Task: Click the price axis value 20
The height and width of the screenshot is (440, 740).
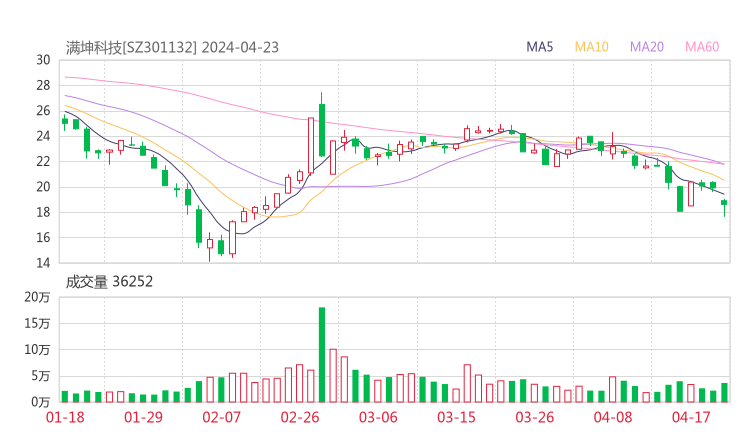Action: click(x=43, y=187)
